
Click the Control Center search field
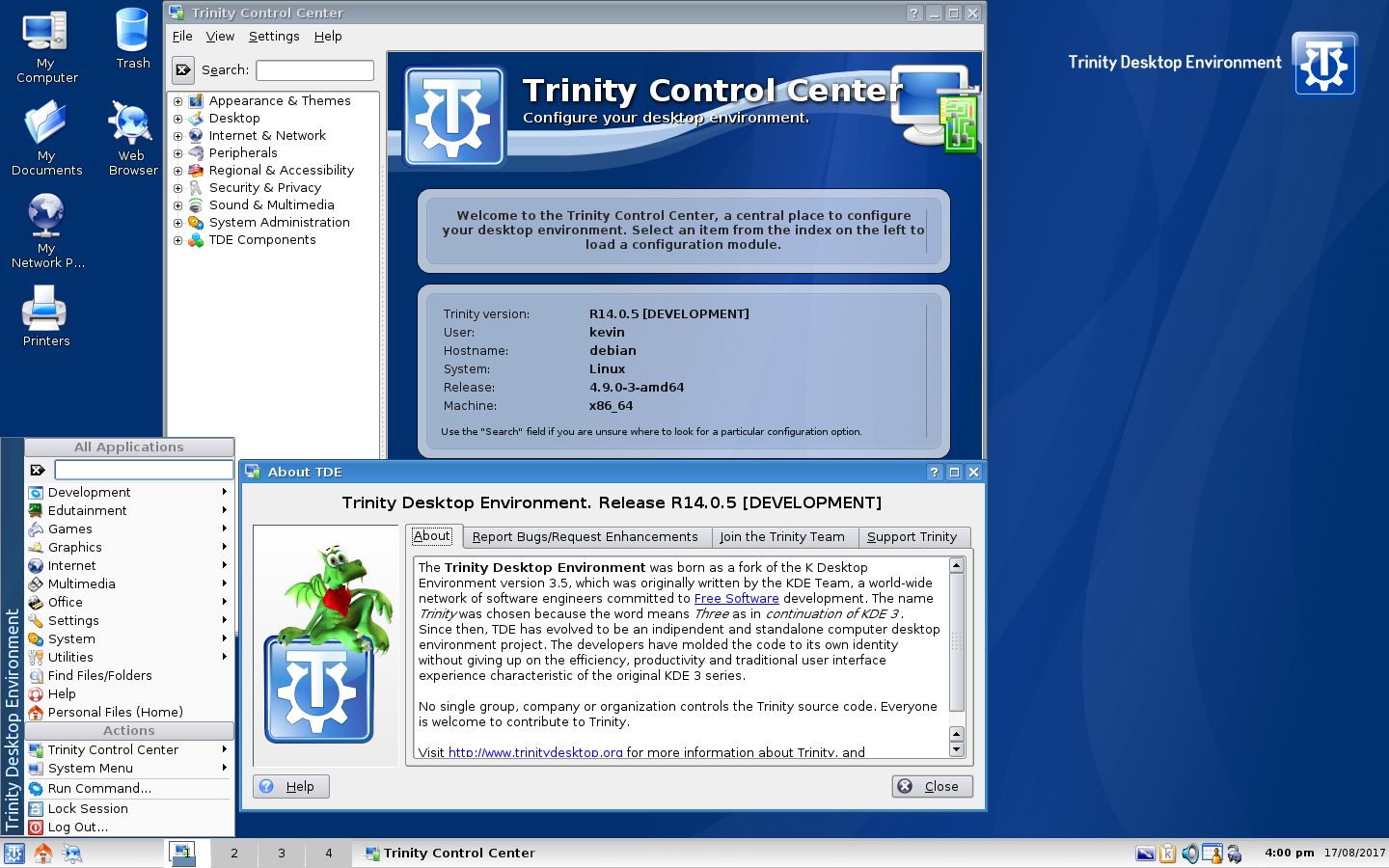[314, 69]
